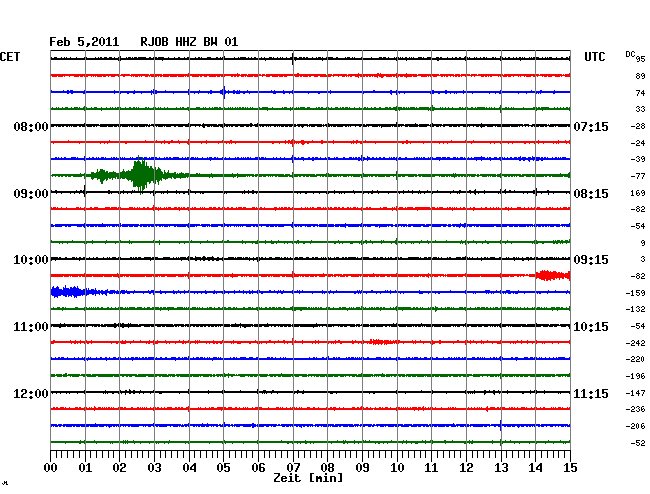The width and height of the screenshot is (650, 494).
Task: Select the DC value -52
Action: (x=638, y=443)
